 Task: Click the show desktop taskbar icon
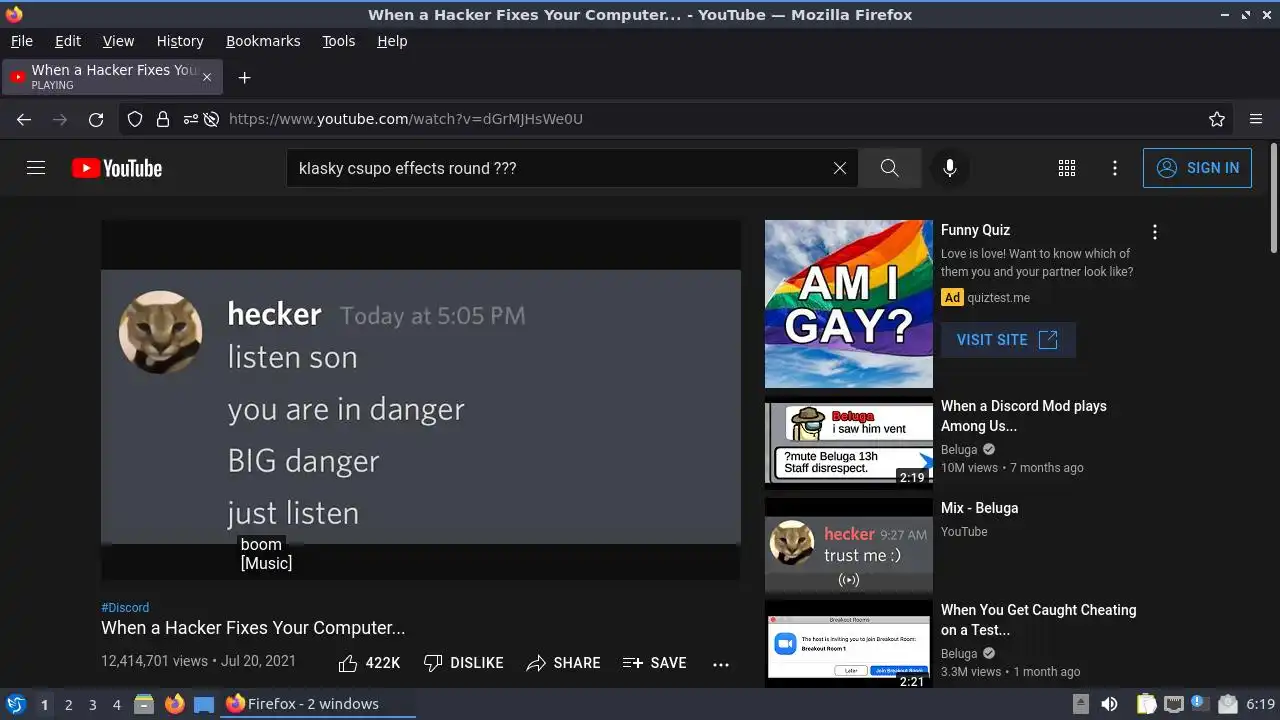click(204, 704)
